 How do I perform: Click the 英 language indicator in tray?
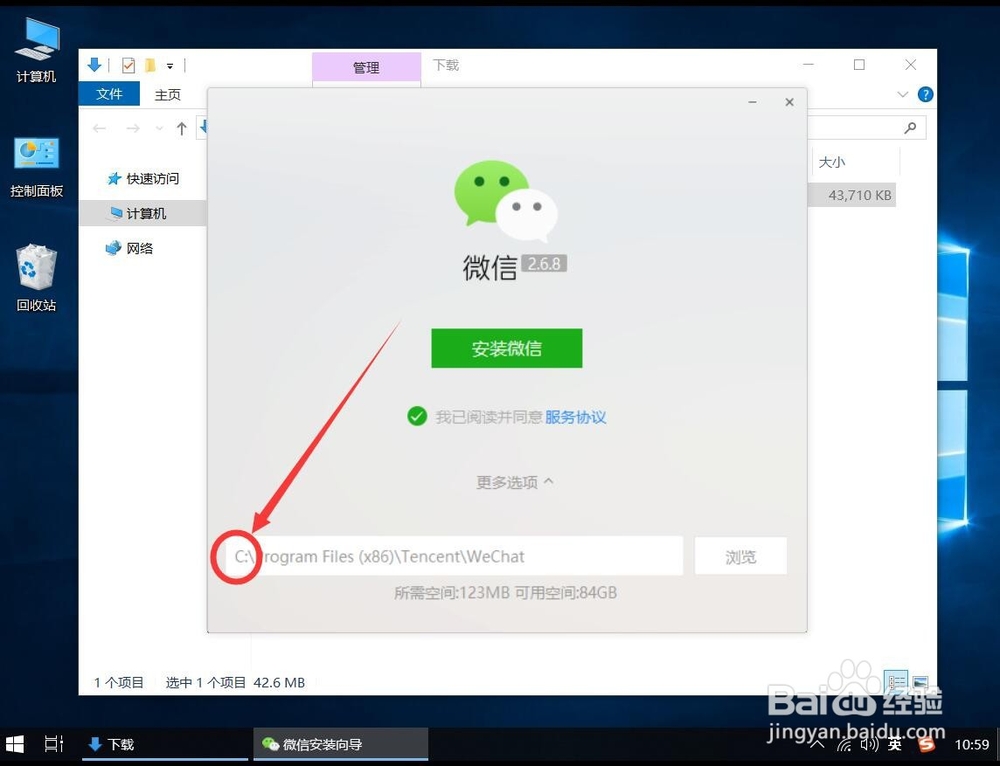(895, 744)
